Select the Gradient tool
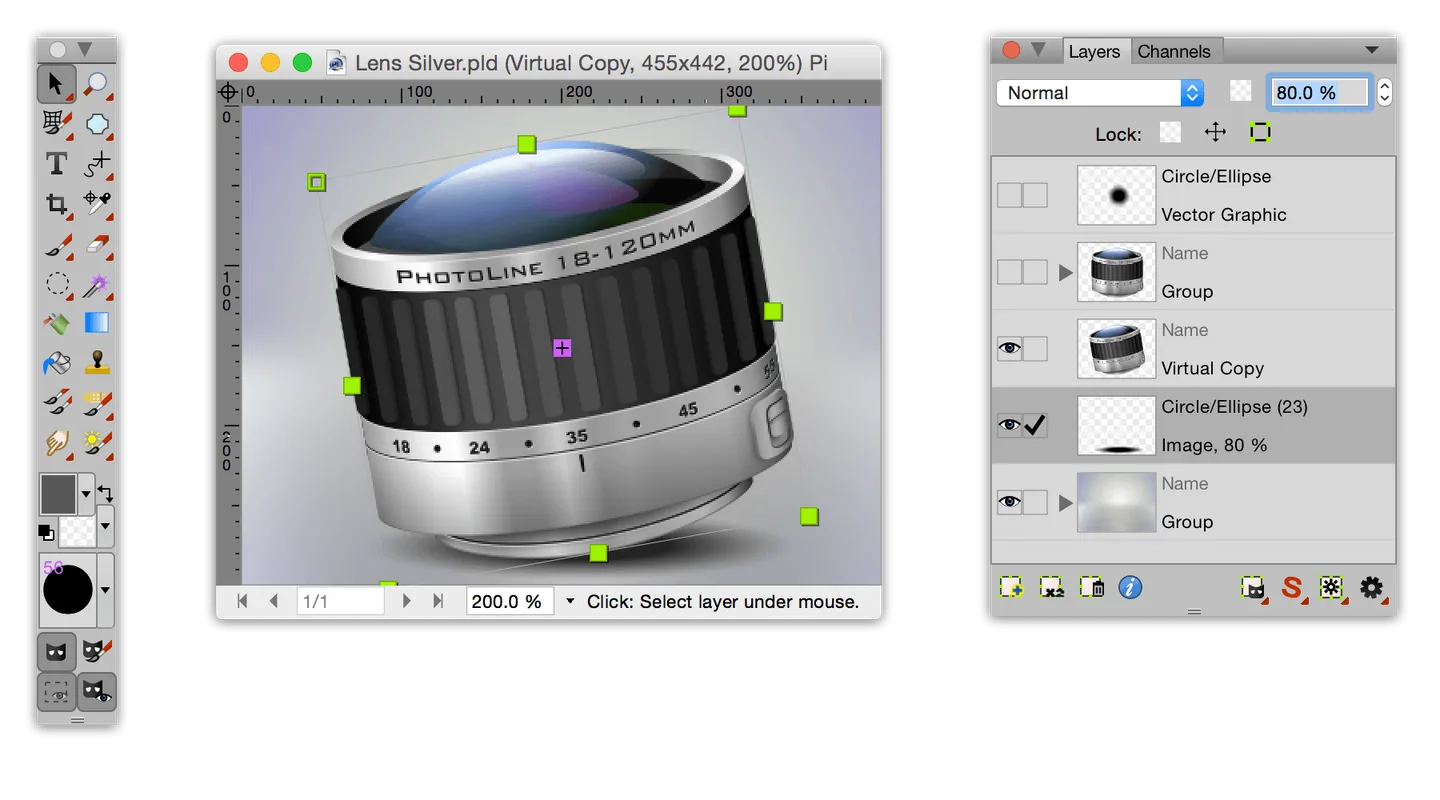The image size is (1440, 800). [96, 322]
